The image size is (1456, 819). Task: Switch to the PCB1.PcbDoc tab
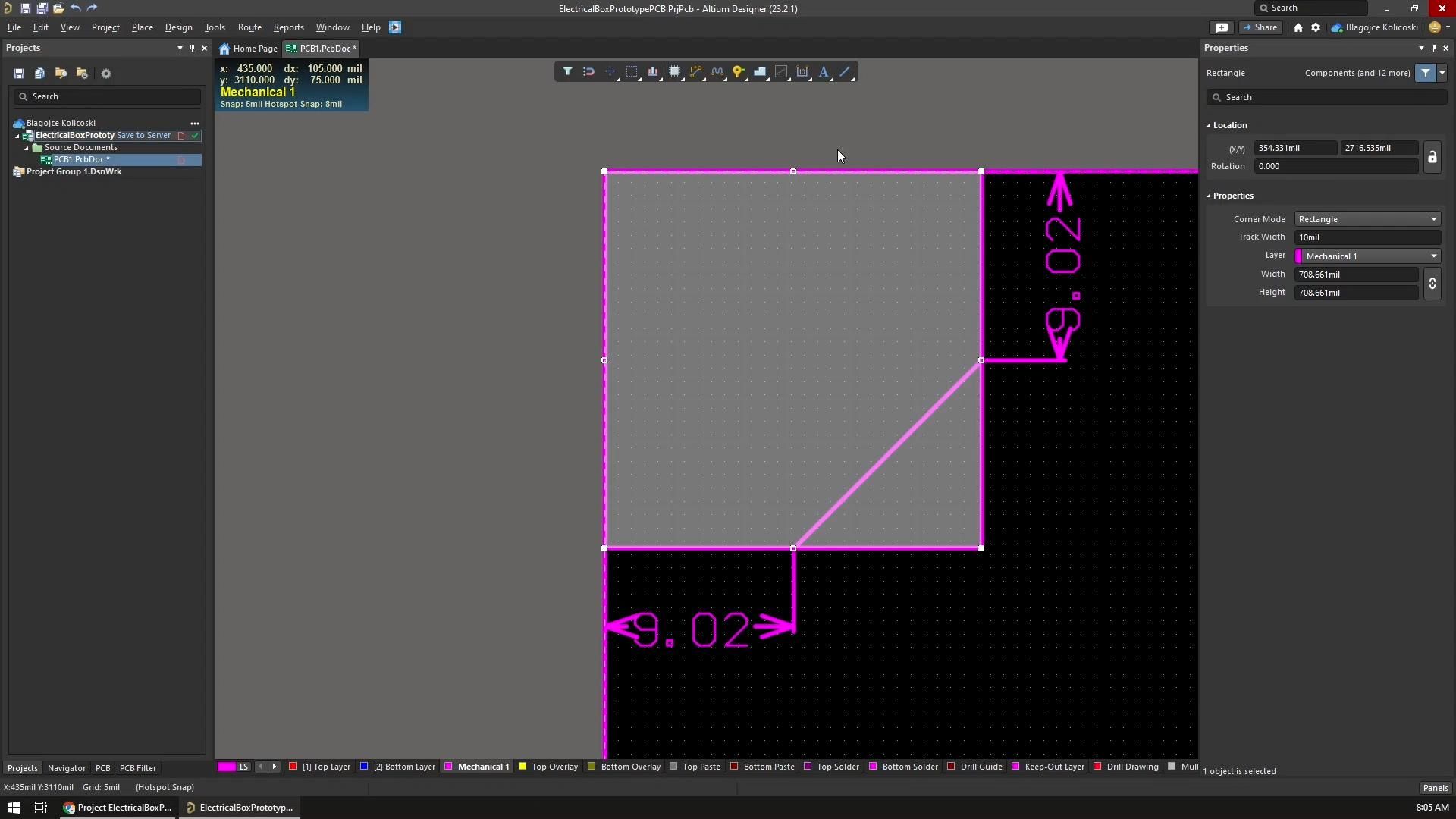(322, 48)
